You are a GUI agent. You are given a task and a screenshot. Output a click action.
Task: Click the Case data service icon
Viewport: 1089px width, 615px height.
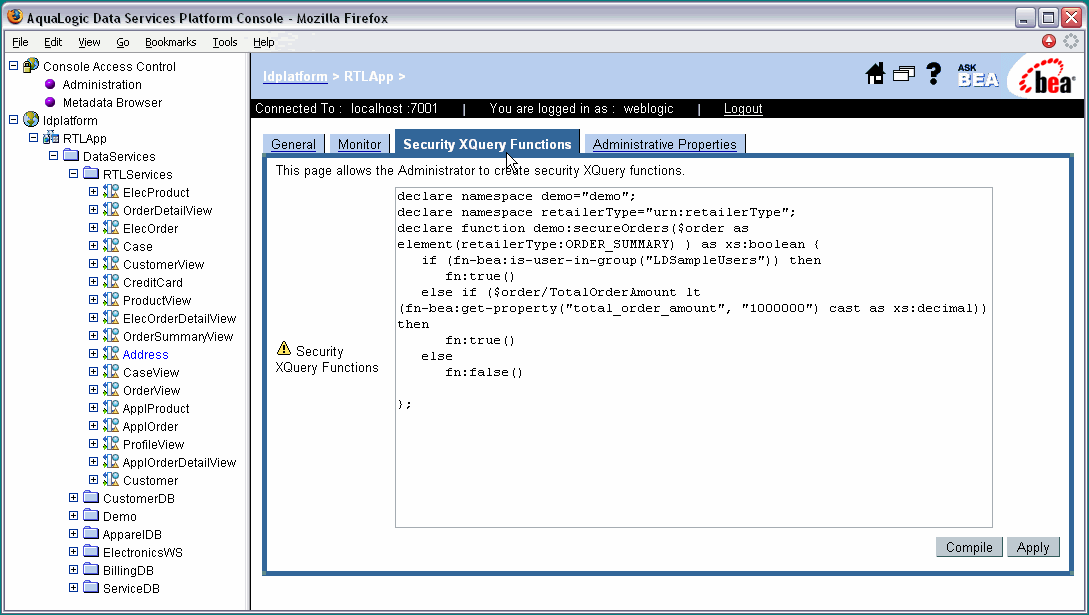point(111,246)
